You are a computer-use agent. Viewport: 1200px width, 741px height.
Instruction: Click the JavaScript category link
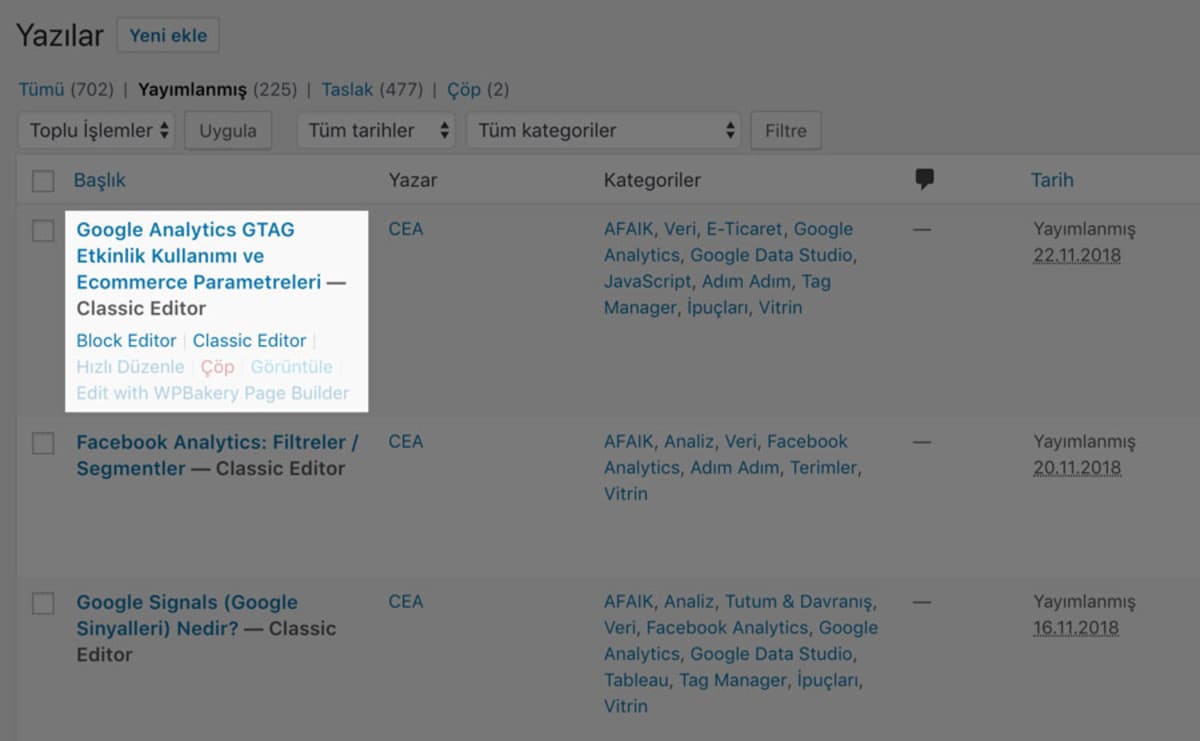647,282
